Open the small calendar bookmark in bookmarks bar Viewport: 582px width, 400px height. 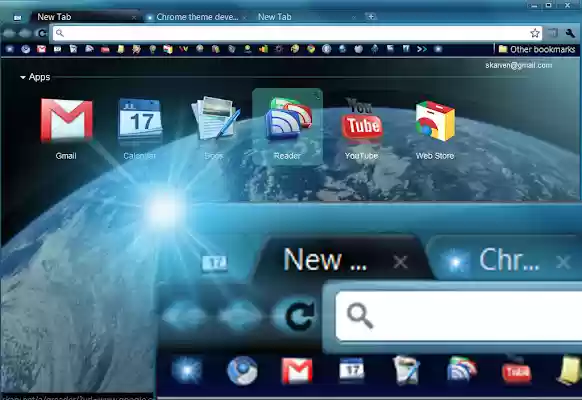pos(57,49)
